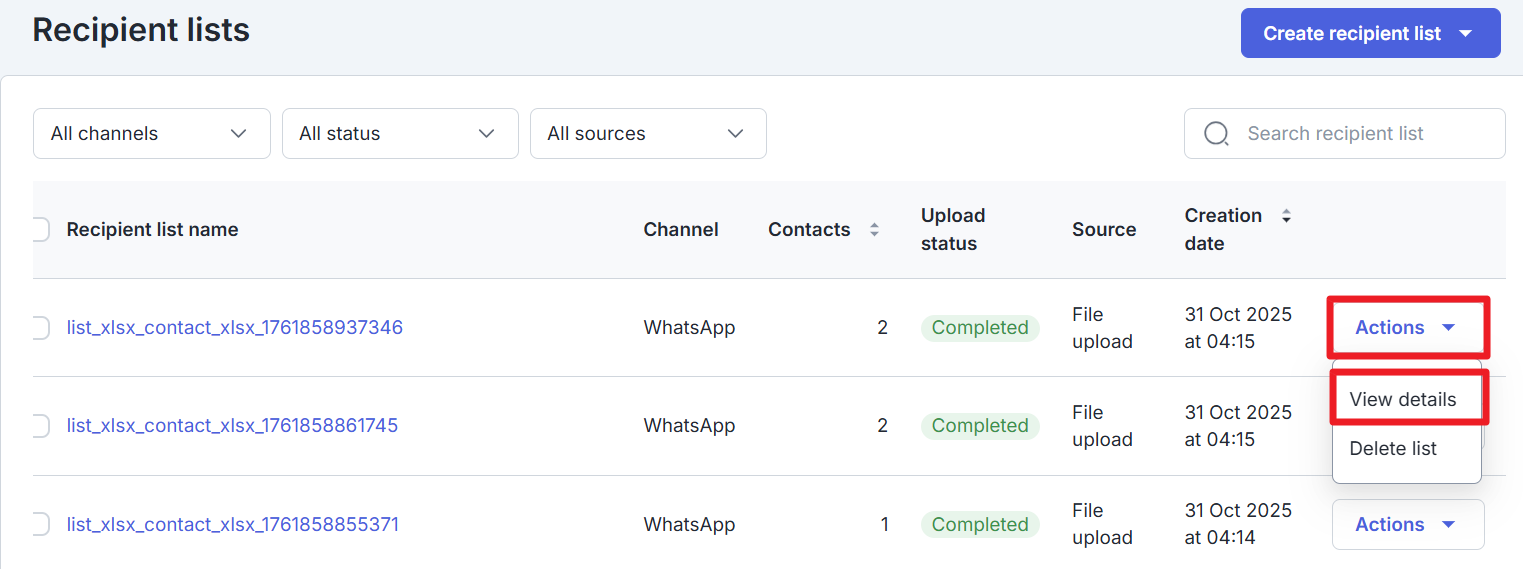Viewport: 1523px width, 569px height.
Task: Choose Delete list from Actions menu
Action: pyautogui.click(x=1392, y=449)
